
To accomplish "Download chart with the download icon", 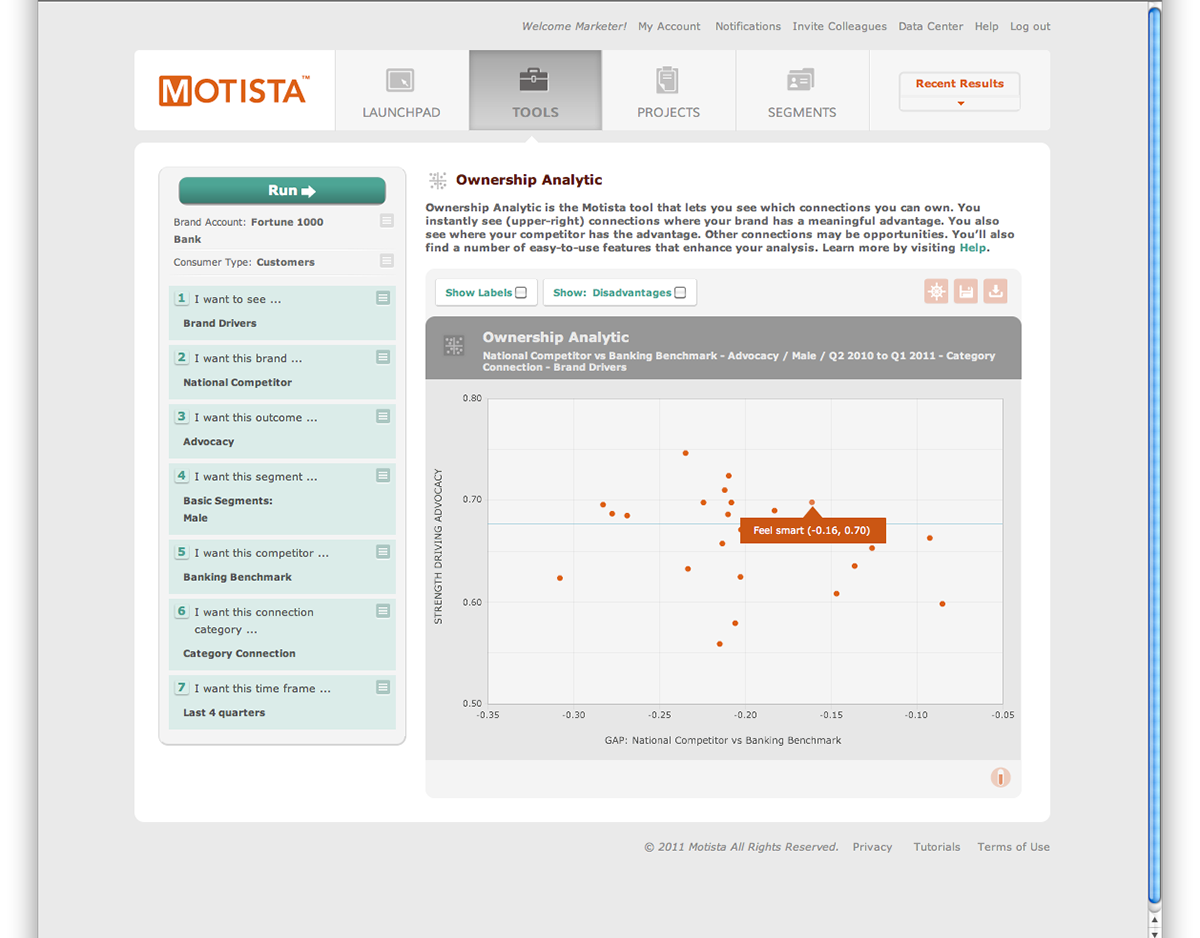I will (x=994, y=291).
